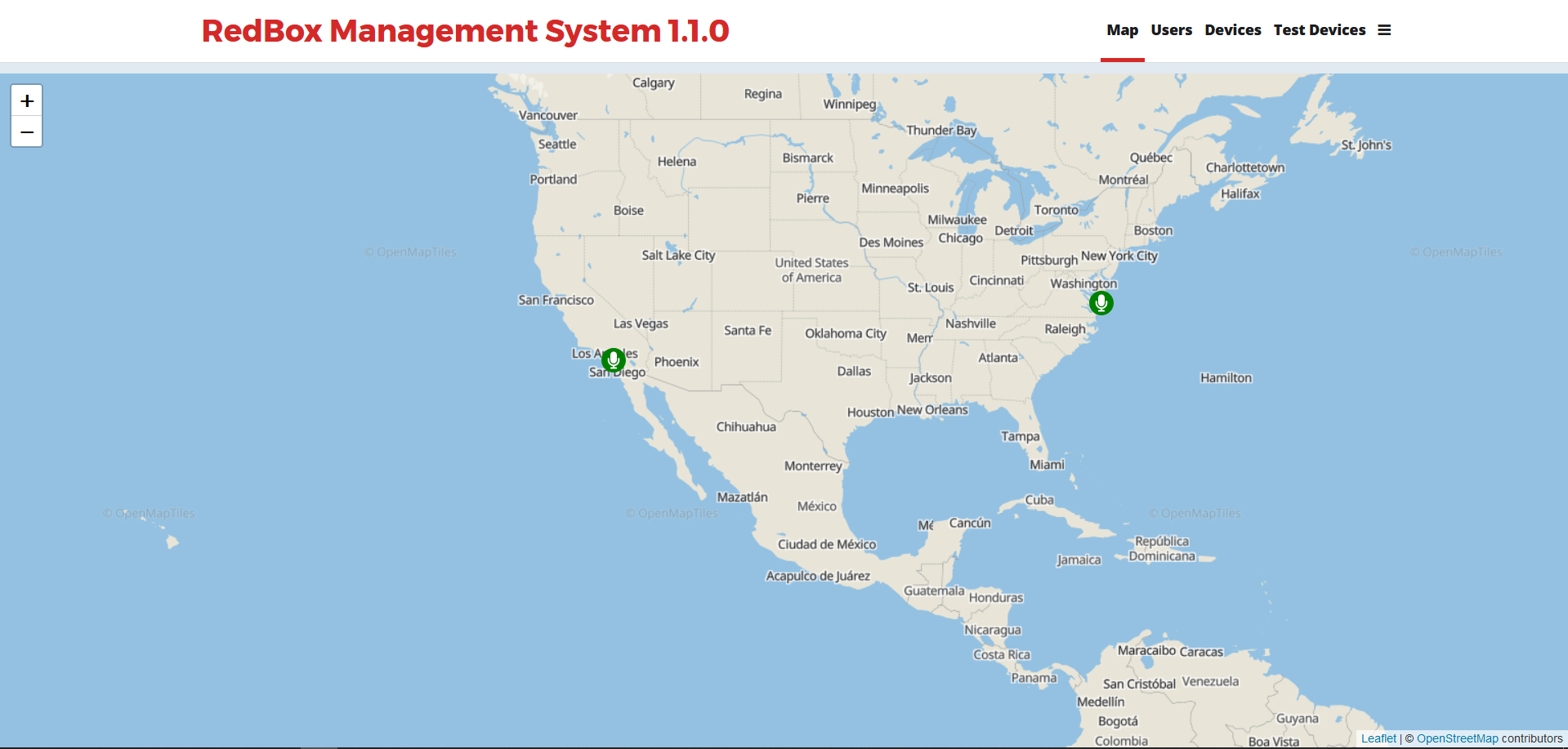1568x749 pixels.
Task: Select the microphone device marker near Washington
Action: tap(1101, 303)
